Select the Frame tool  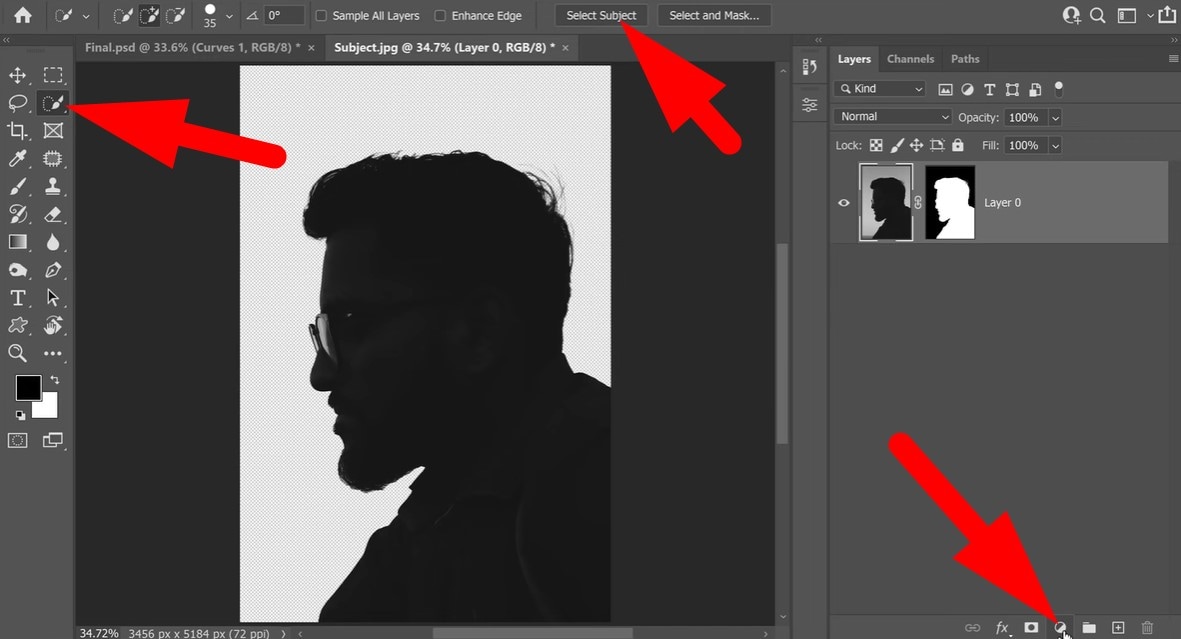(x=53, y=131)
